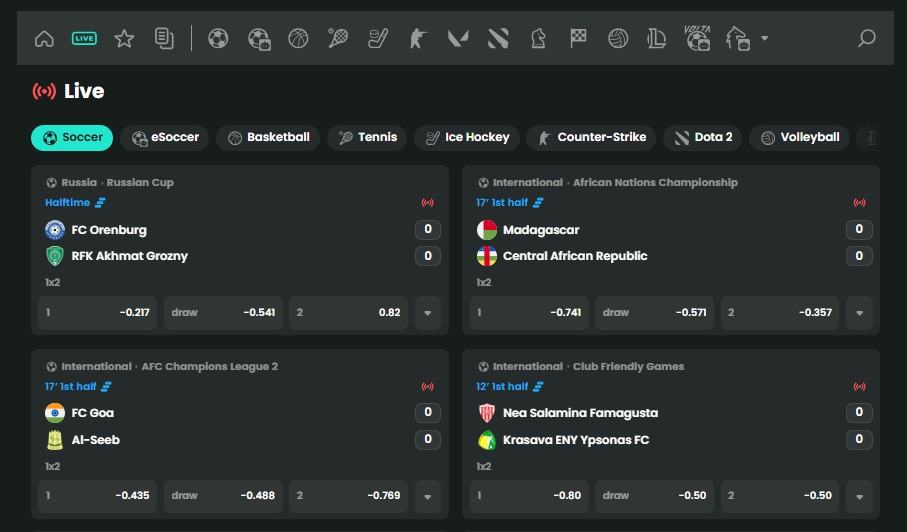The width and height of the screenshot is (907, 532).
Task: Bet on Madagascar win at -0.741
Action: click(529, 313)
